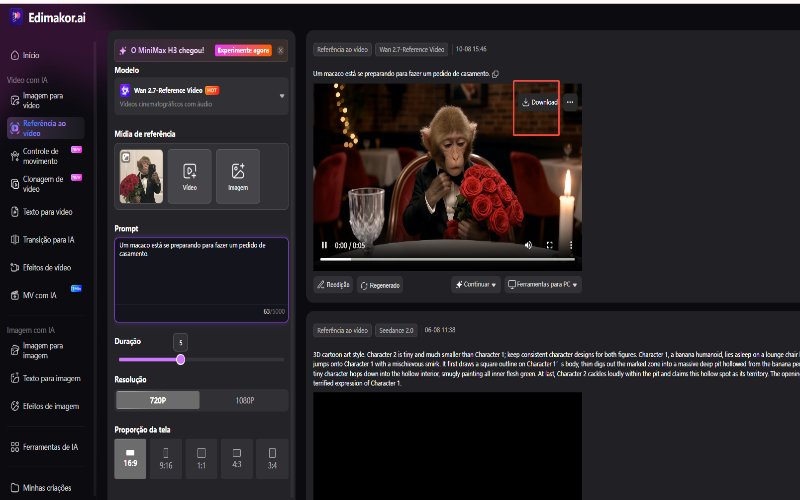Click the Reedição button
This screenshot has width=800, height=500.
click(333, 285)
